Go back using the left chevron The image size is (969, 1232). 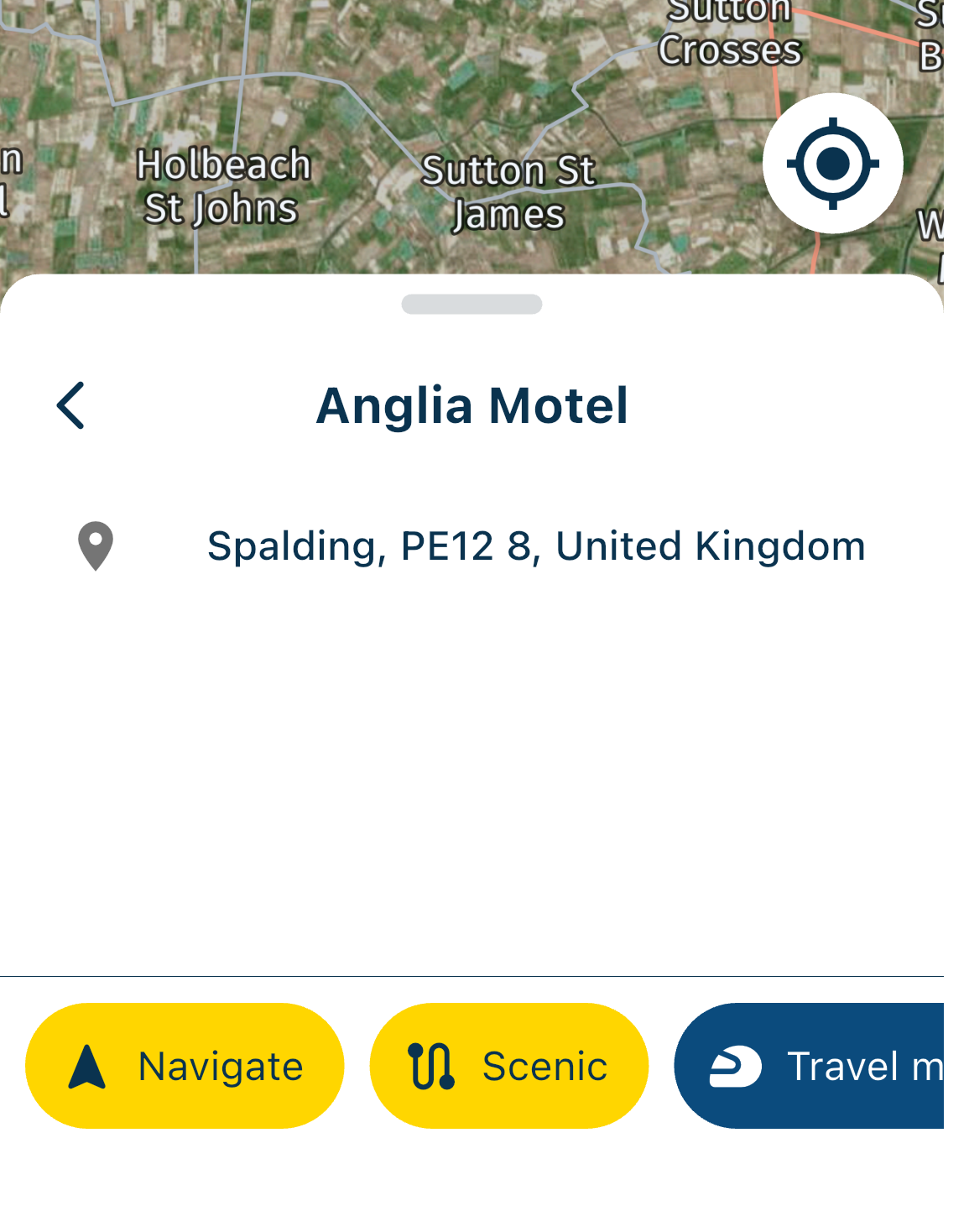[x=71, y=405]
